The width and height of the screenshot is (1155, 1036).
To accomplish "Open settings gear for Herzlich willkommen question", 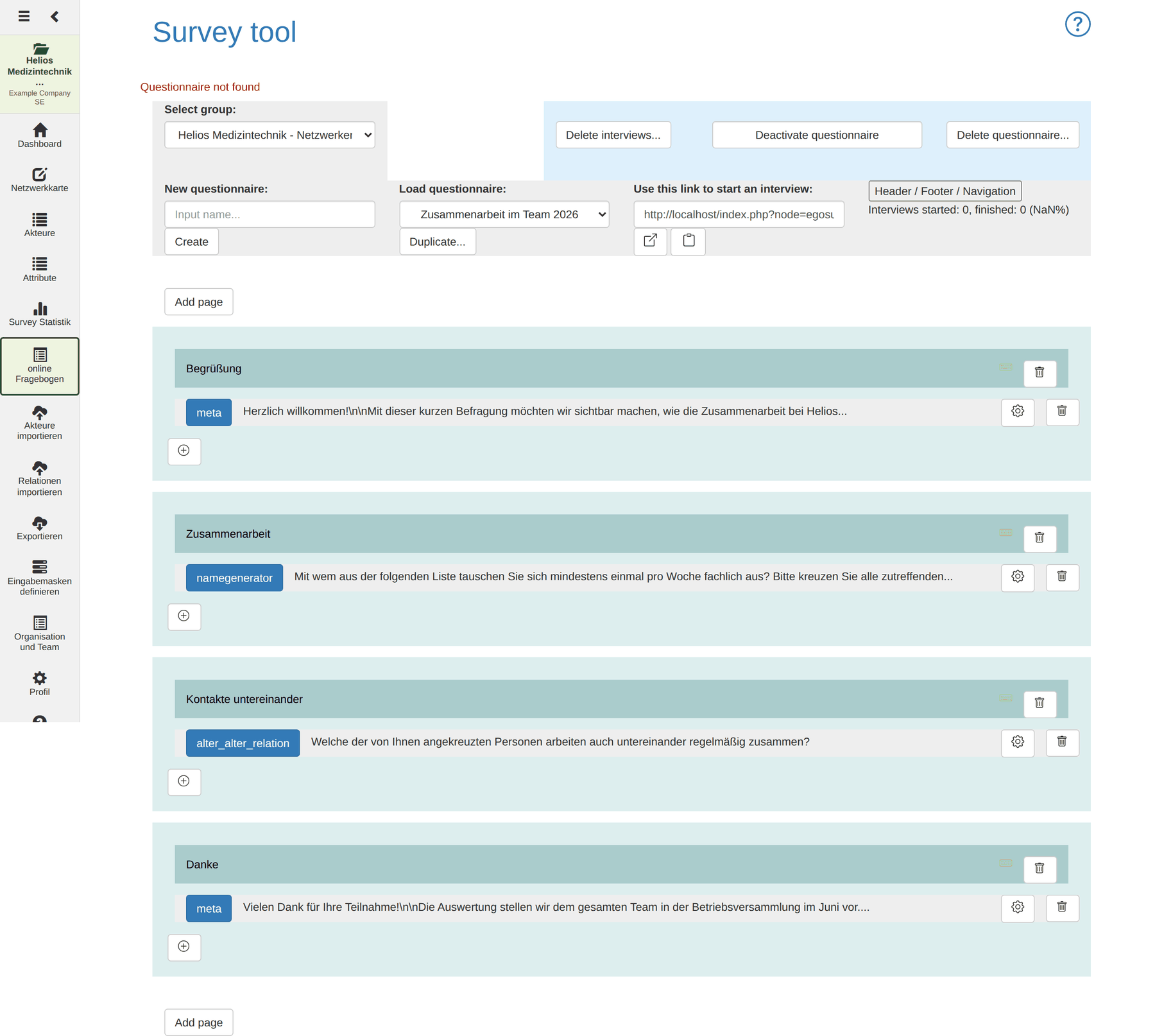I will pos(1018,411).
